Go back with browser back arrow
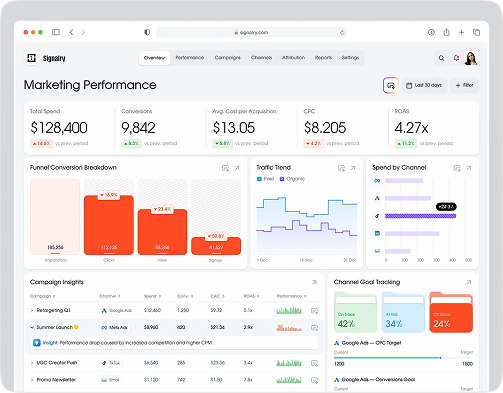The width and height of the screenshot is (503, 393). pyautogui.click(x=71, y=32)
